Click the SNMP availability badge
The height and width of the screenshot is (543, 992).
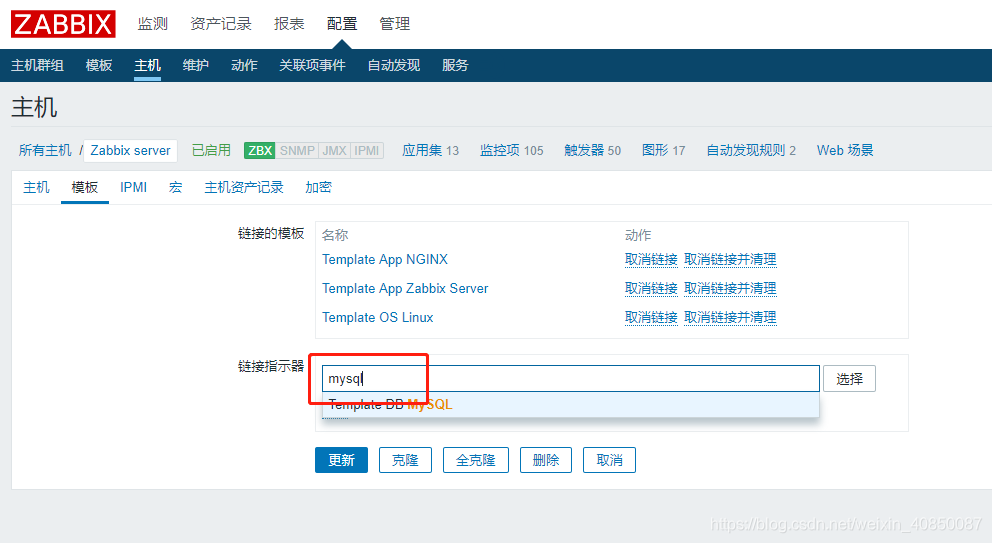[297, 151]
